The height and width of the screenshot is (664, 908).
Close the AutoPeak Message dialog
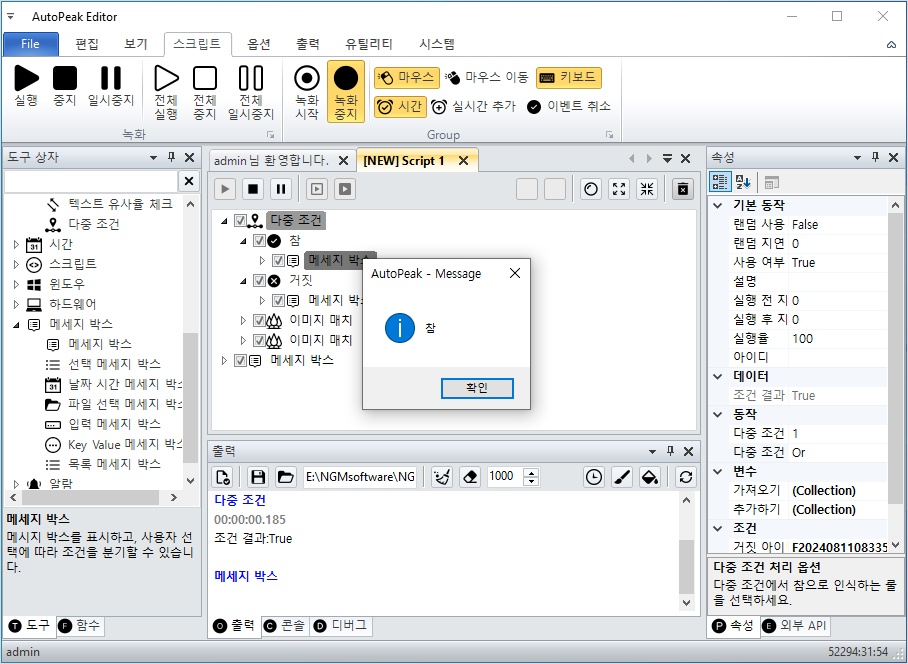[515, 273]
